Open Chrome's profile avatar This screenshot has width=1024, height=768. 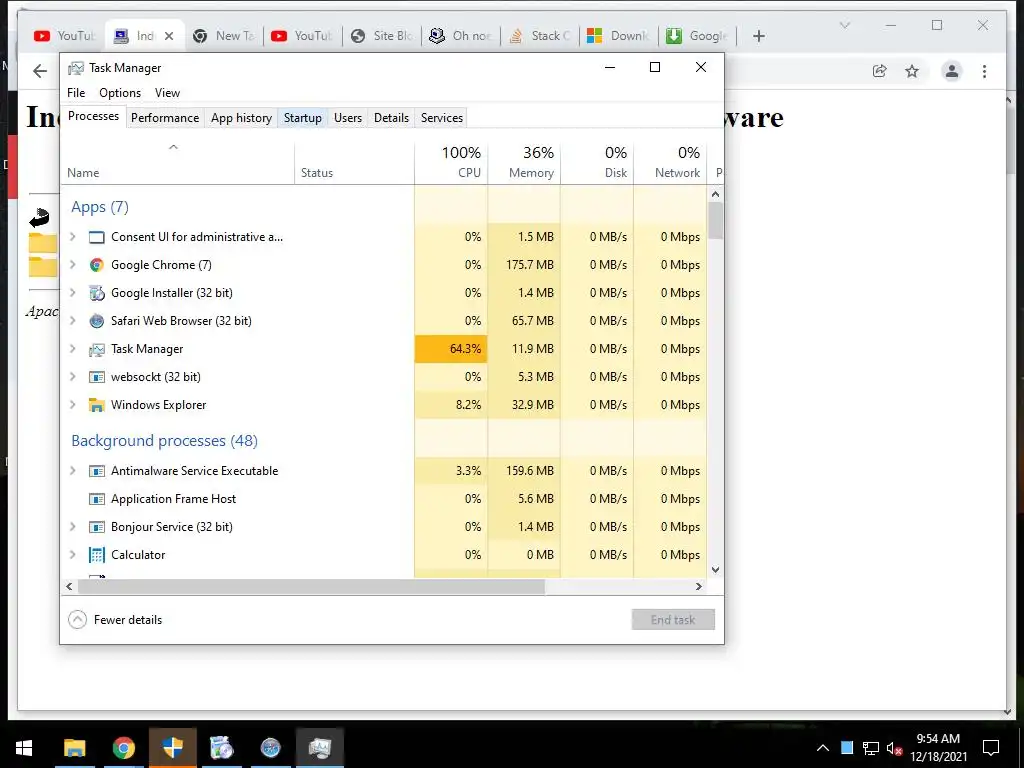(952, 71)
